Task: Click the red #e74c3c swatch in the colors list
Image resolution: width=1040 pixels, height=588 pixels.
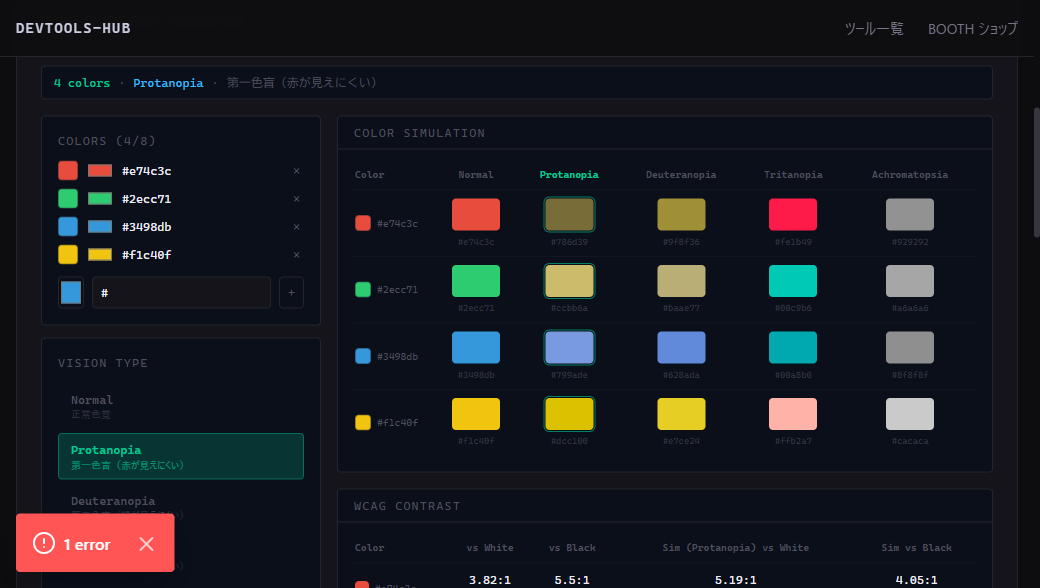Action: coord(68,170)
